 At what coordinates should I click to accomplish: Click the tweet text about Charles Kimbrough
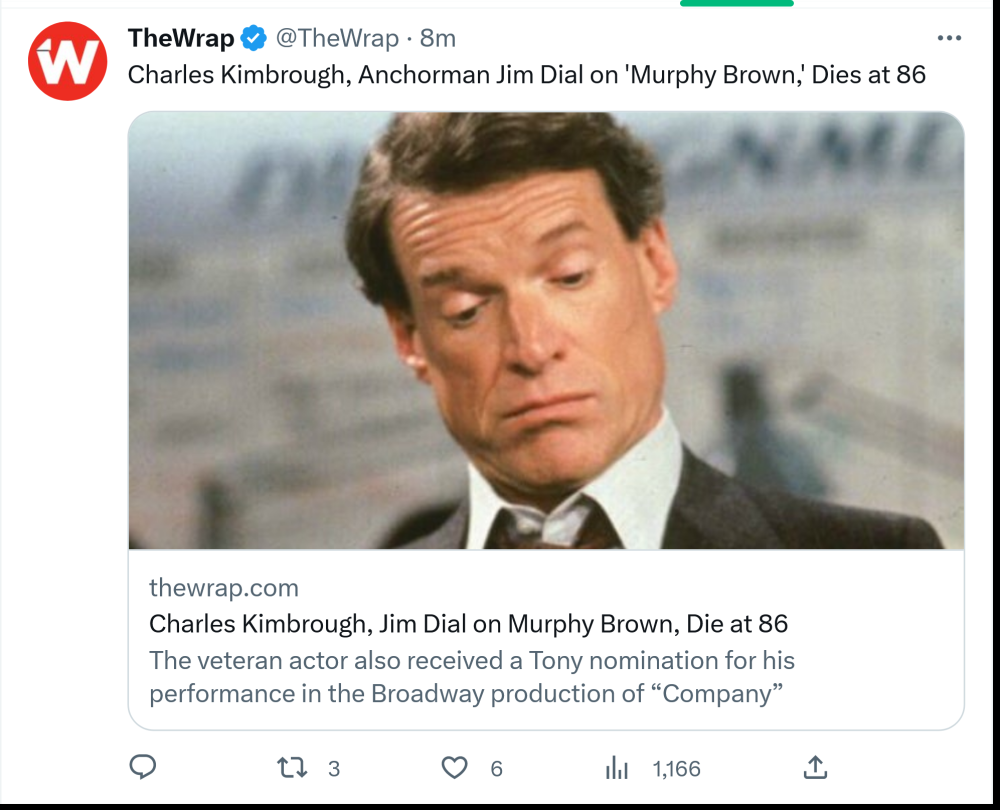(526, 74)
